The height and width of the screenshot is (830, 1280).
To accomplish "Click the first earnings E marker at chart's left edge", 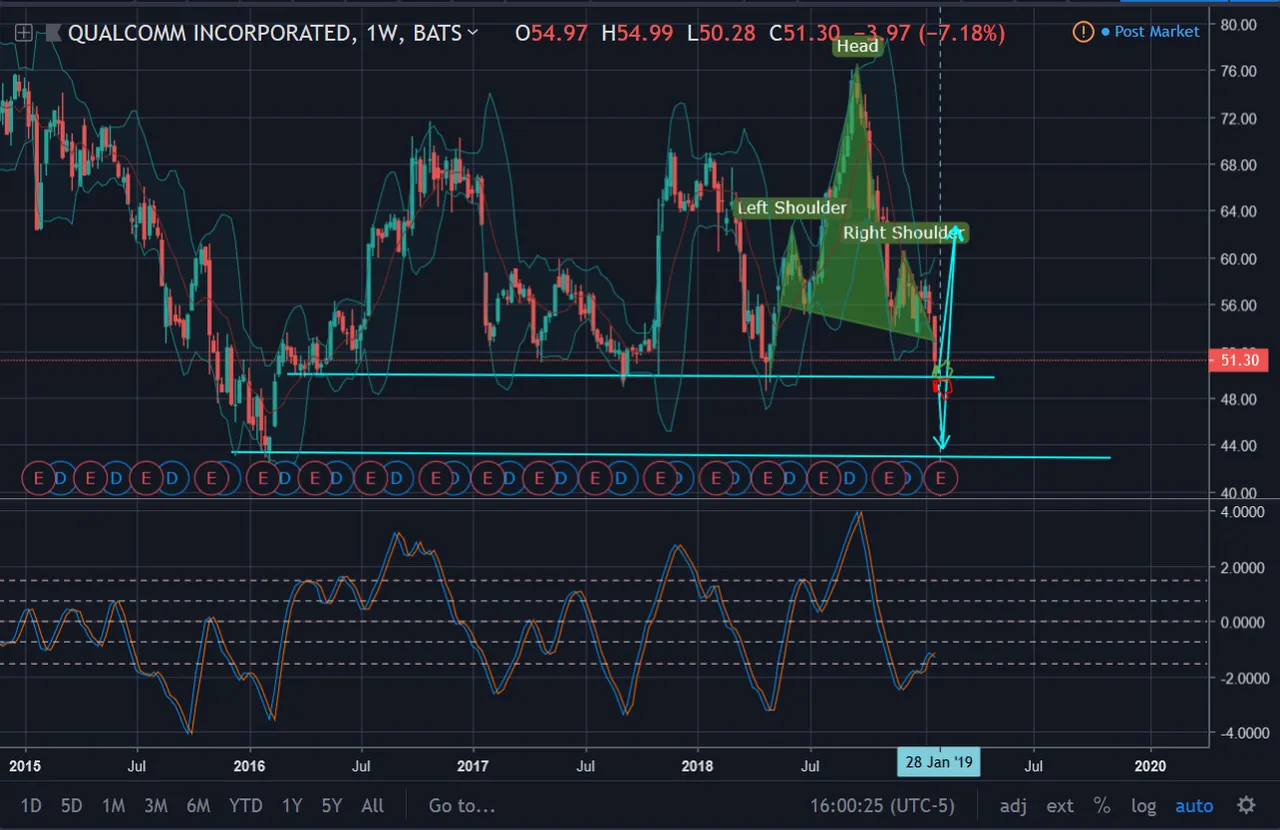I will [39, 479].
